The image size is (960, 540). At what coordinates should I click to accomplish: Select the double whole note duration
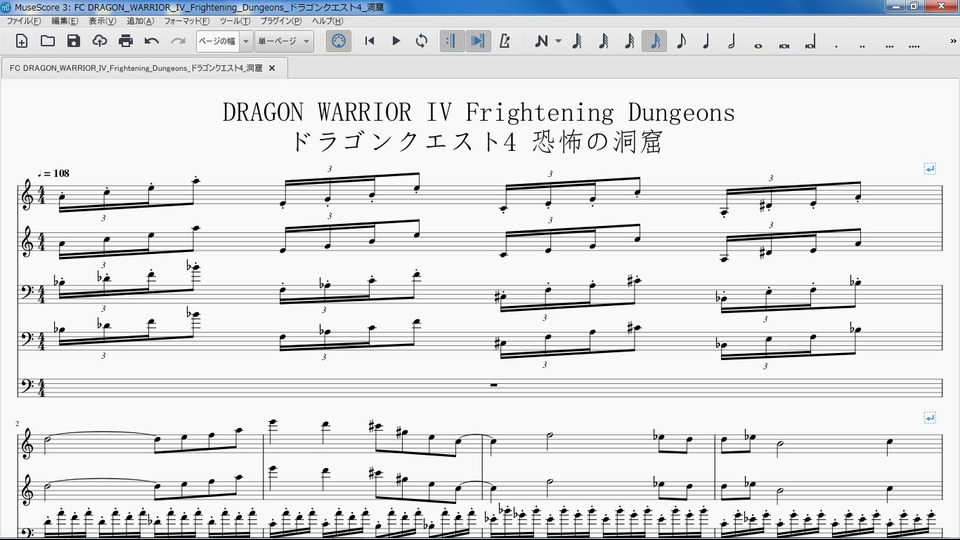pos(784,45)
